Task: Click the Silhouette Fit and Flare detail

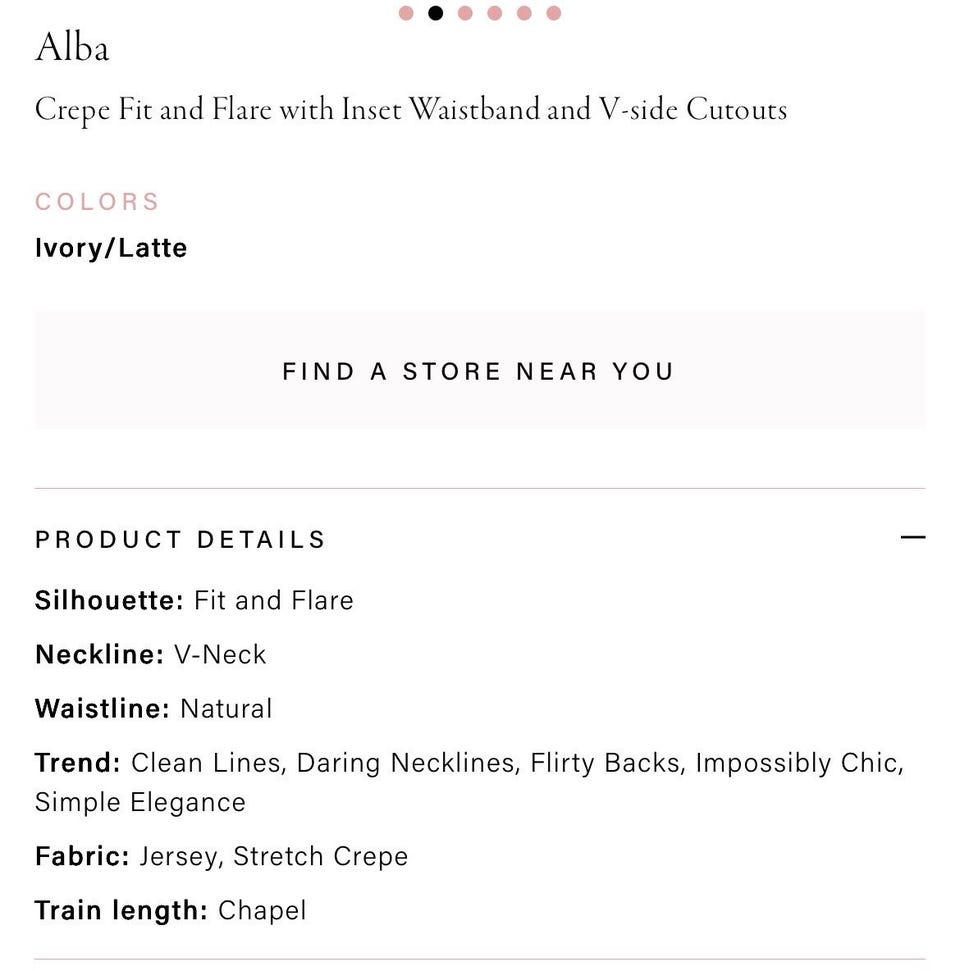Action: pyautogui.click(x=194, y=600)
